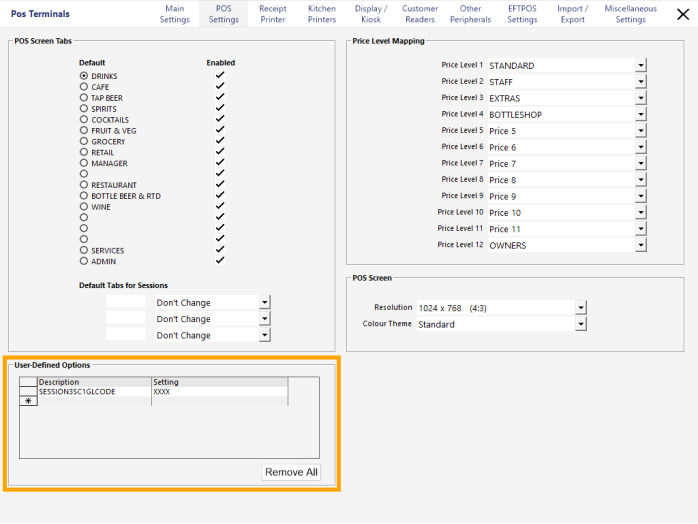Toggle Enabled checkmark for GROCERY
This screenshot has width=698, height=524.
(220, 140)
